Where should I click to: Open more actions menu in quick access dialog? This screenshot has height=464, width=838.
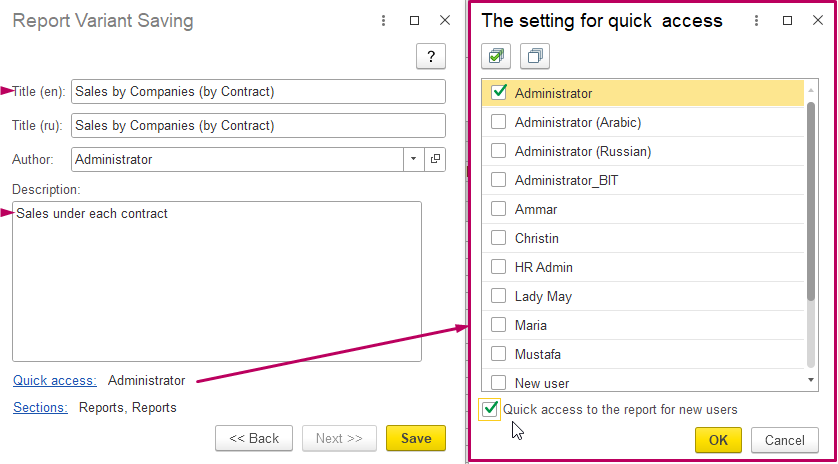coord(756,21)
